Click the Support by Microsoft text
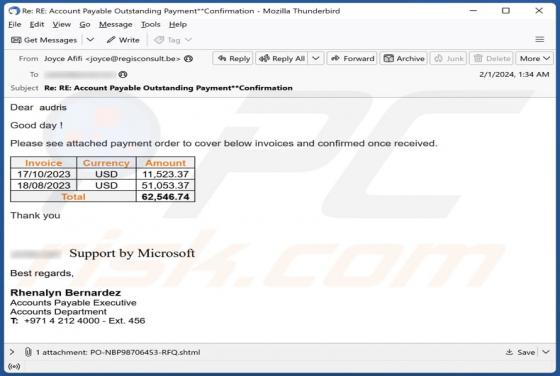This screenshot has height=376, width=560. [132, 253]
